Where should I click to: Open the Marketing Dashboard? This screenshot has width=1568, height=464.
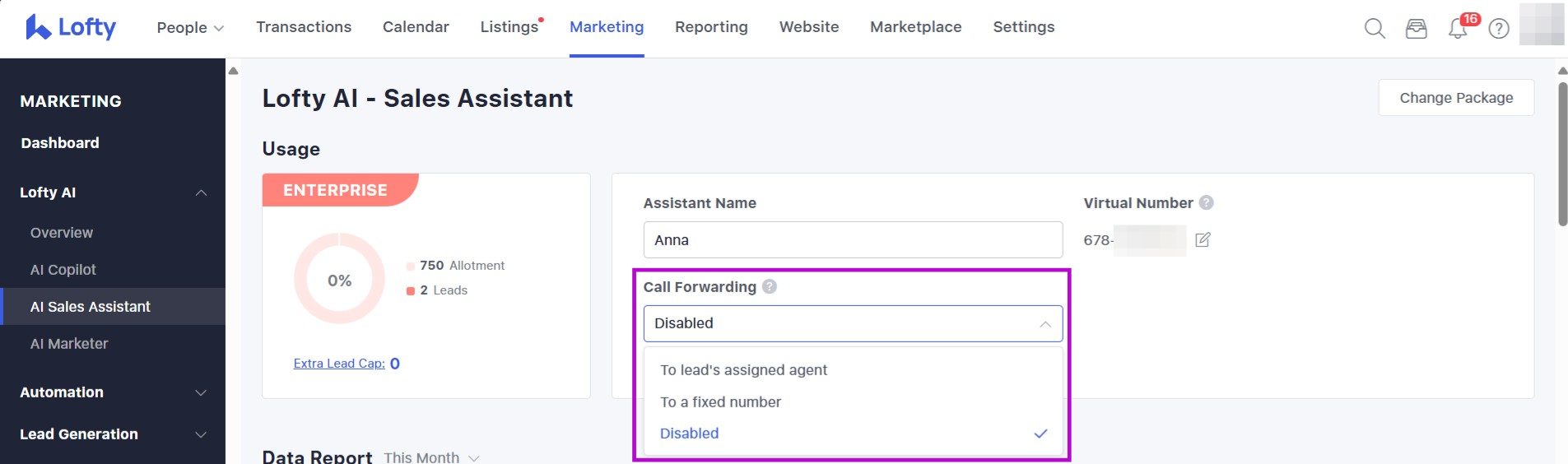click(60, 143)
